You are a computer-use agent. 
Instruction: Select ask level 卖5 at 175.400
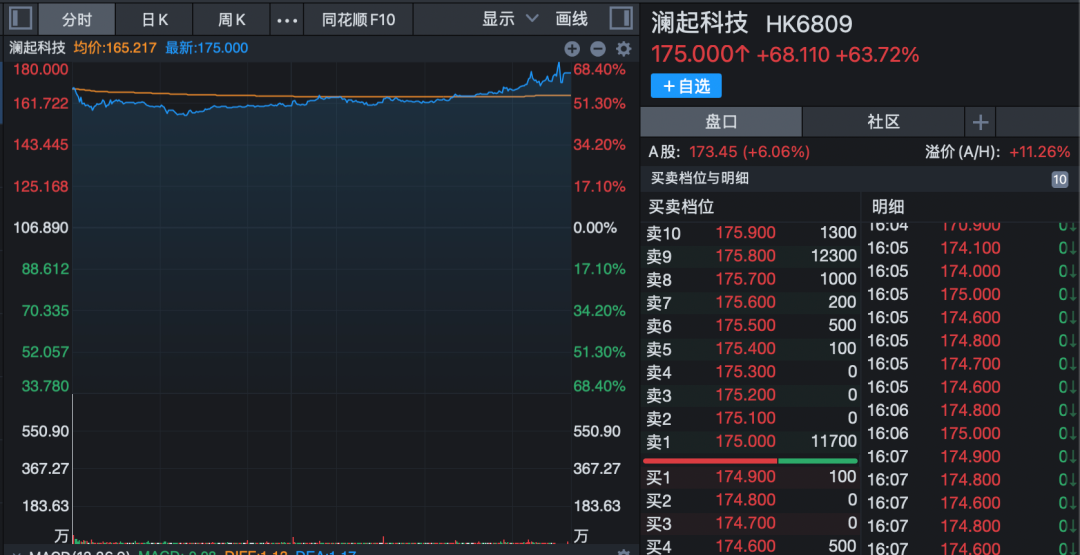[751, 348]
